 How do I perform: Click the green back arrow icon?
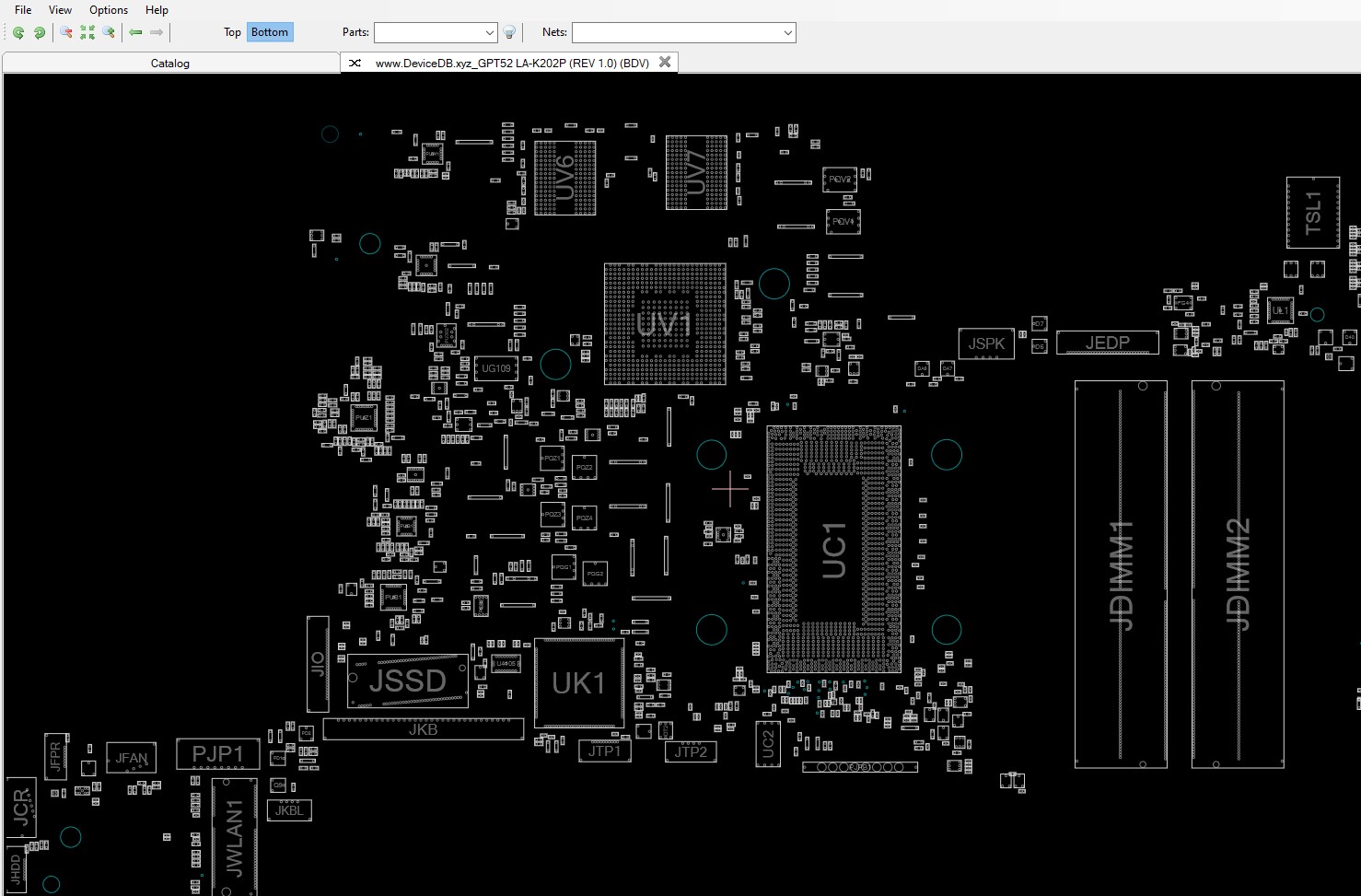(x=135, y=32)
